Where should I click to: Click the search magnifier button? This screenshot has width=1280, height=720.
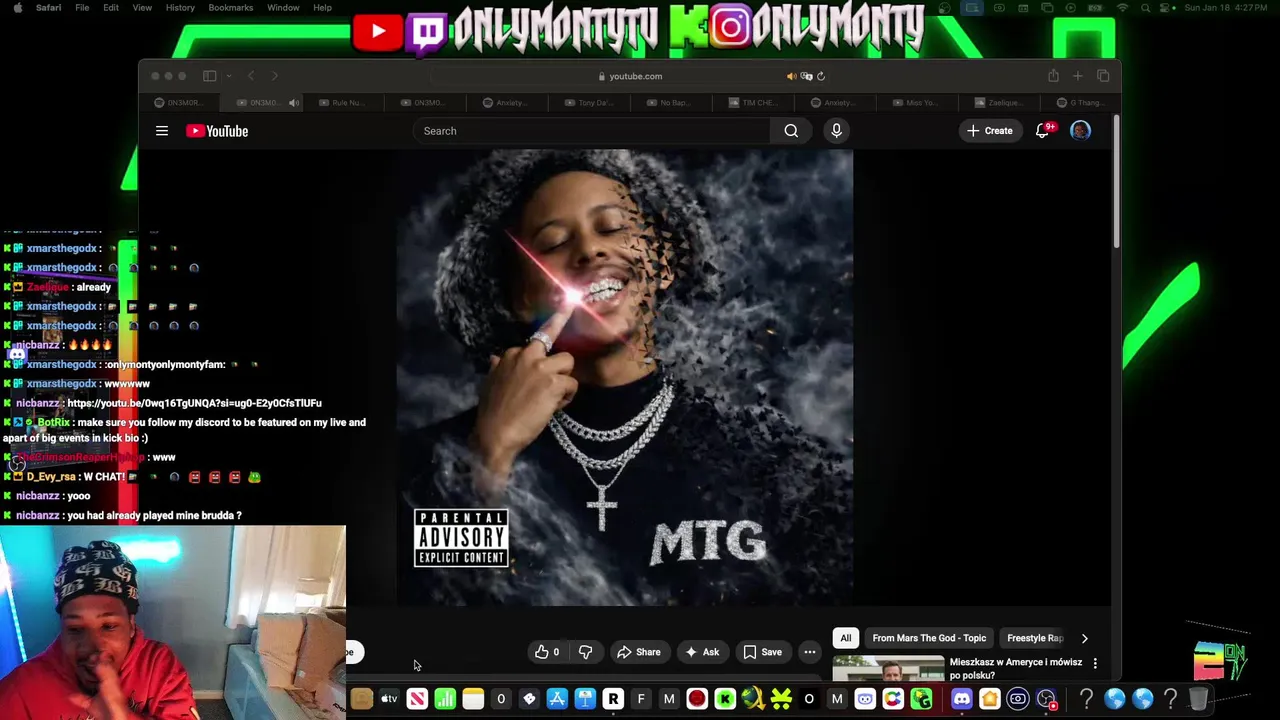pyautogui.click(x=791, y=131)
